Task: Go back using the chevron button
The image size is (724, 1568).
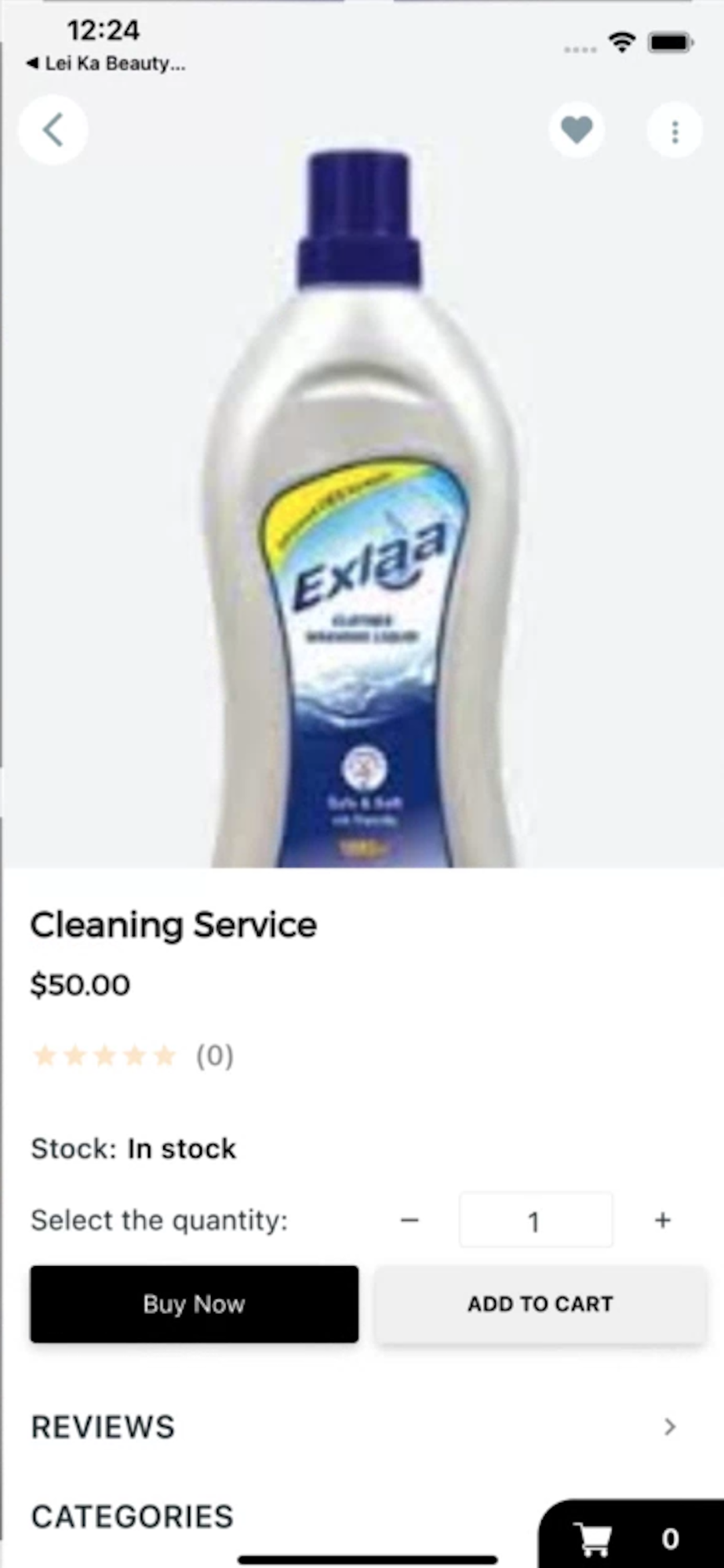Action: pyautogui.click(x=53, y=130)
